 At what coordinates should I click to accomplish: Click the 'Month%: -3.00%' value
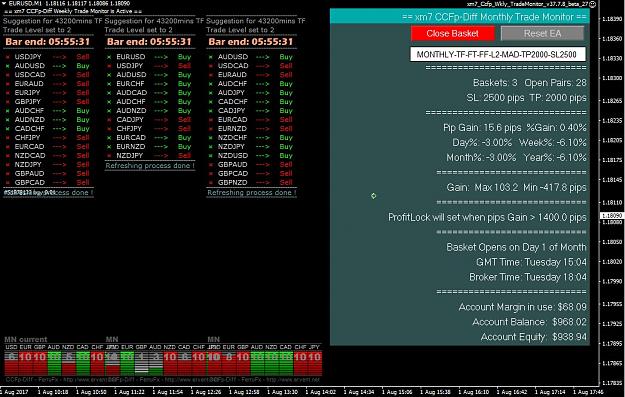pyautogui.click(x=481, y=158)
